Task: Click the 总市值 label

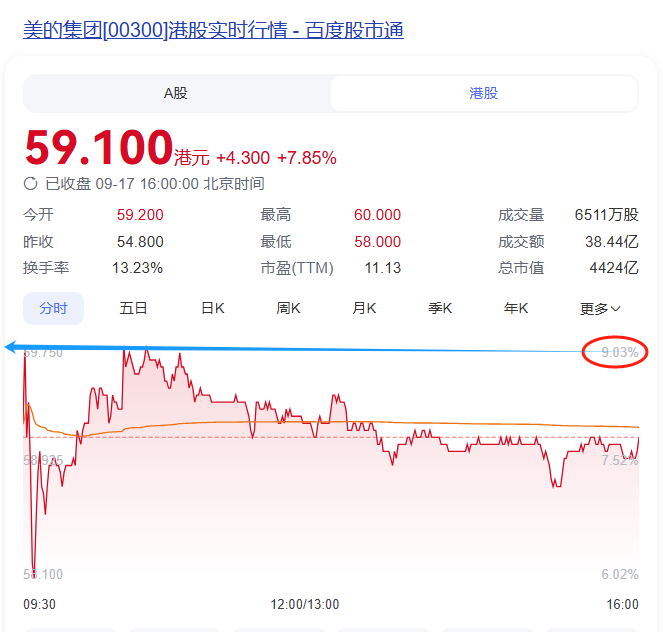Action: pos(521,268)
